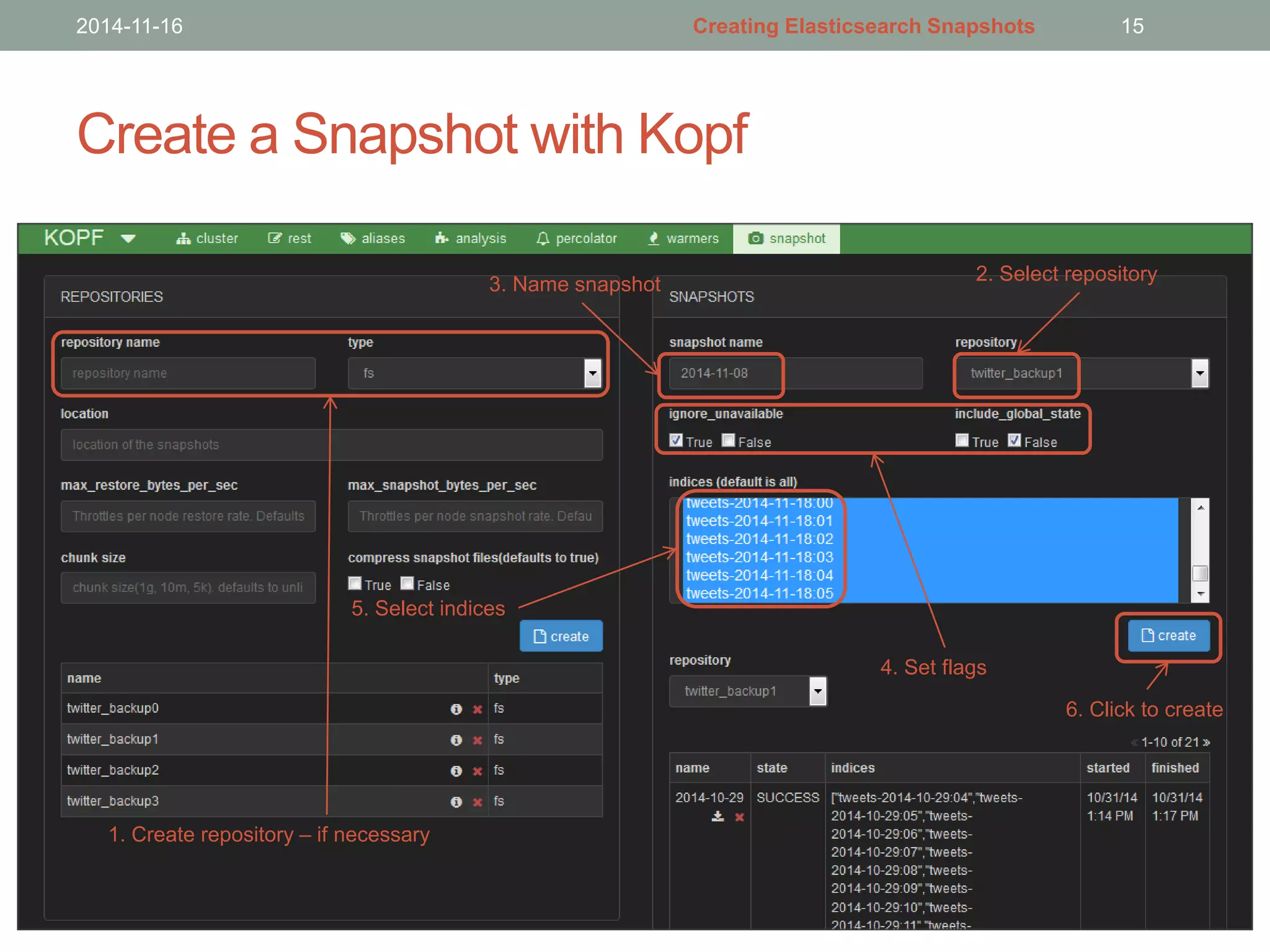Check ignore_unavailable True

[677, 441]
